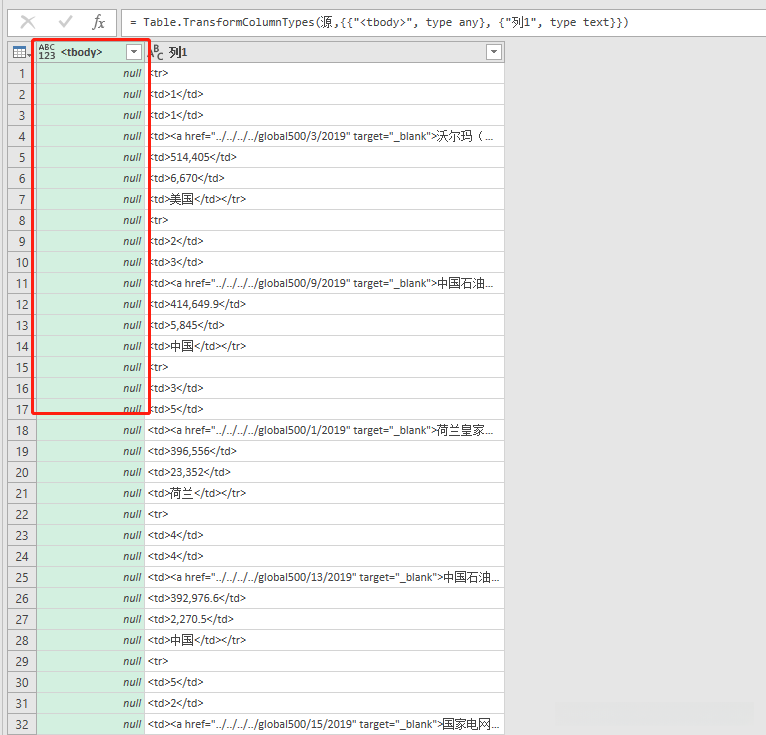Click the cell <td>中国</td></tr> in row 28
This screenshot has width=766, height=735.
click(x=324, y=640)
